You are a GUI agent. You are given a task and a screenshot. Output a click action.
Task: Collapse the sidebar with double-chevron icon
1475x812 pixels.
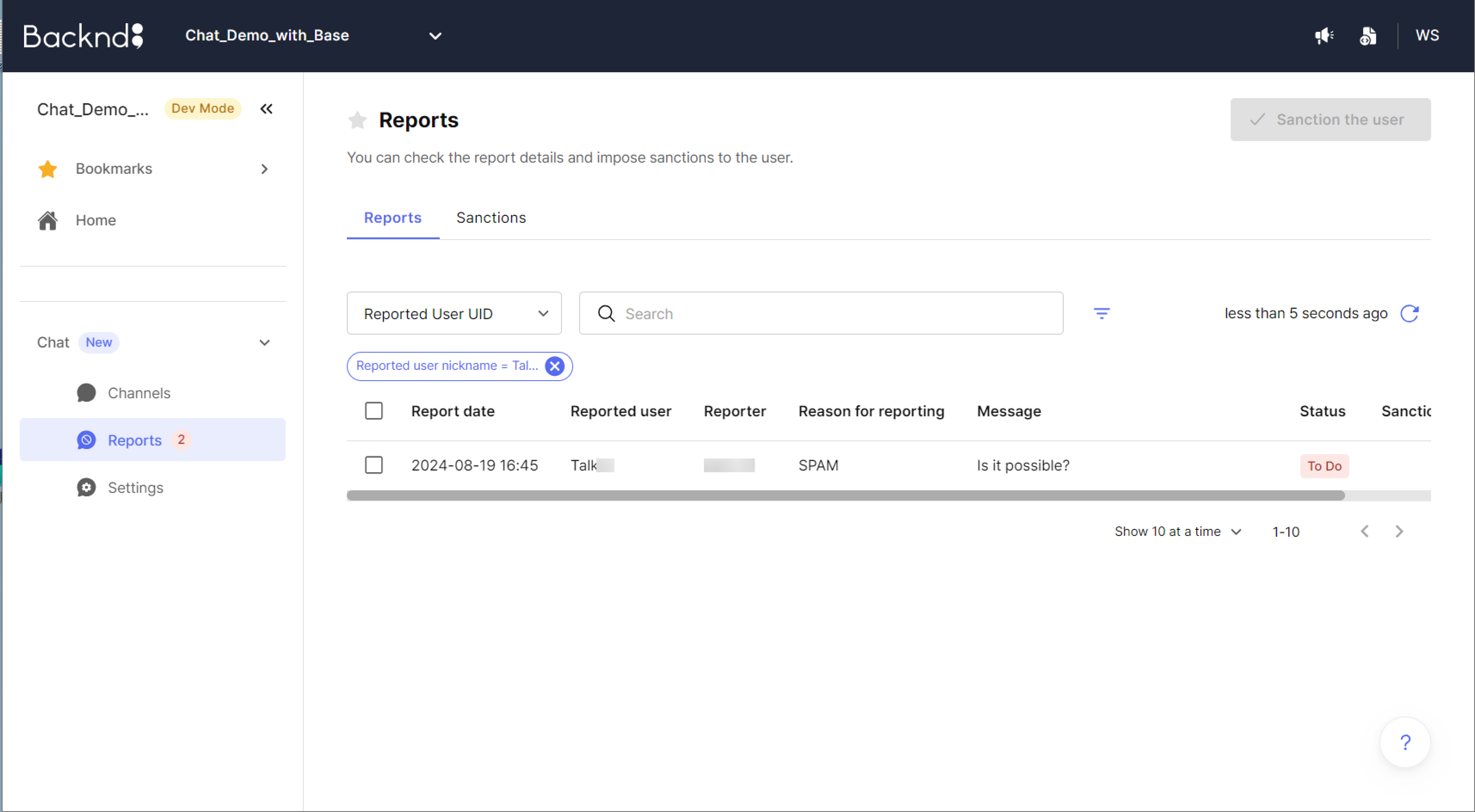[x=266, y=109]
